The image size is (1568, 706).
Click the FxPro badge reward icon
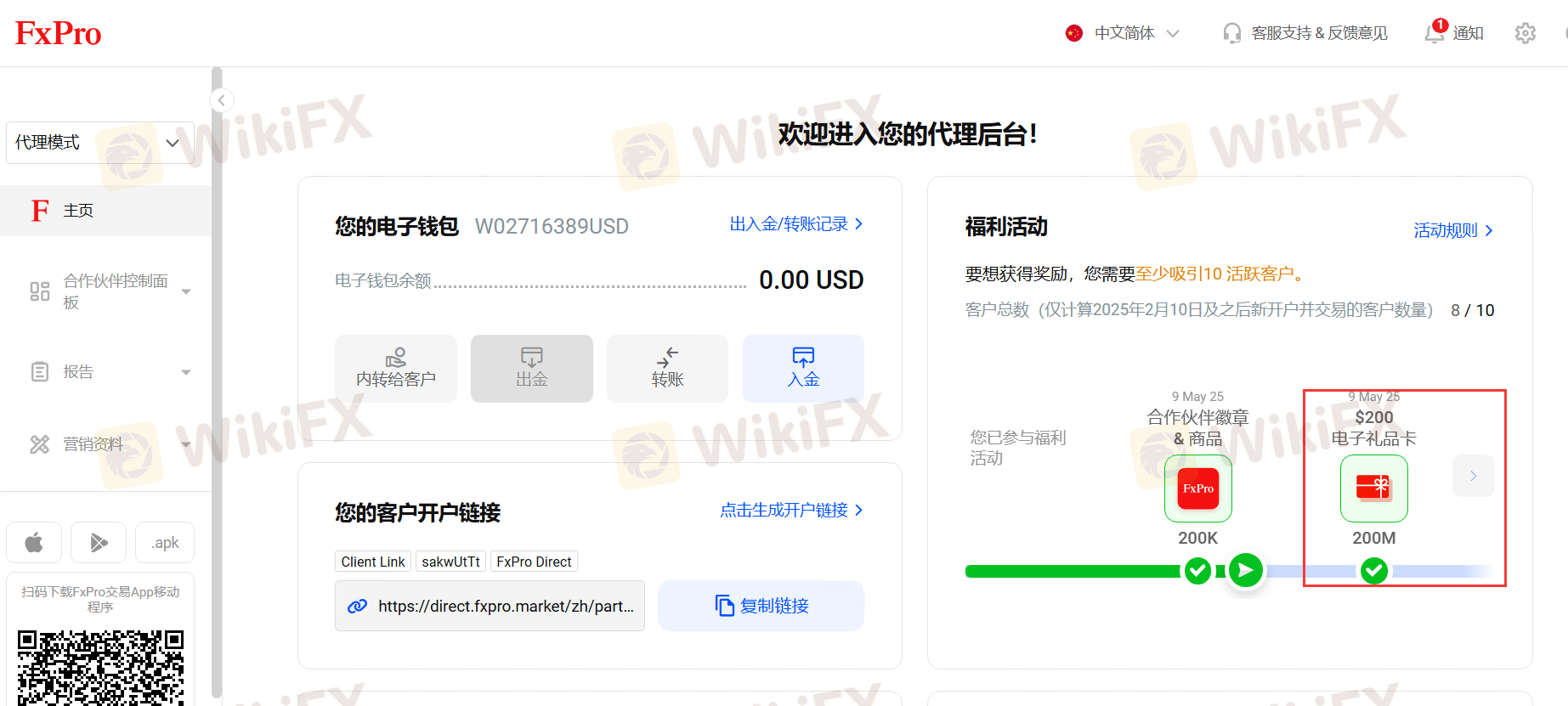pos(1198,489)
